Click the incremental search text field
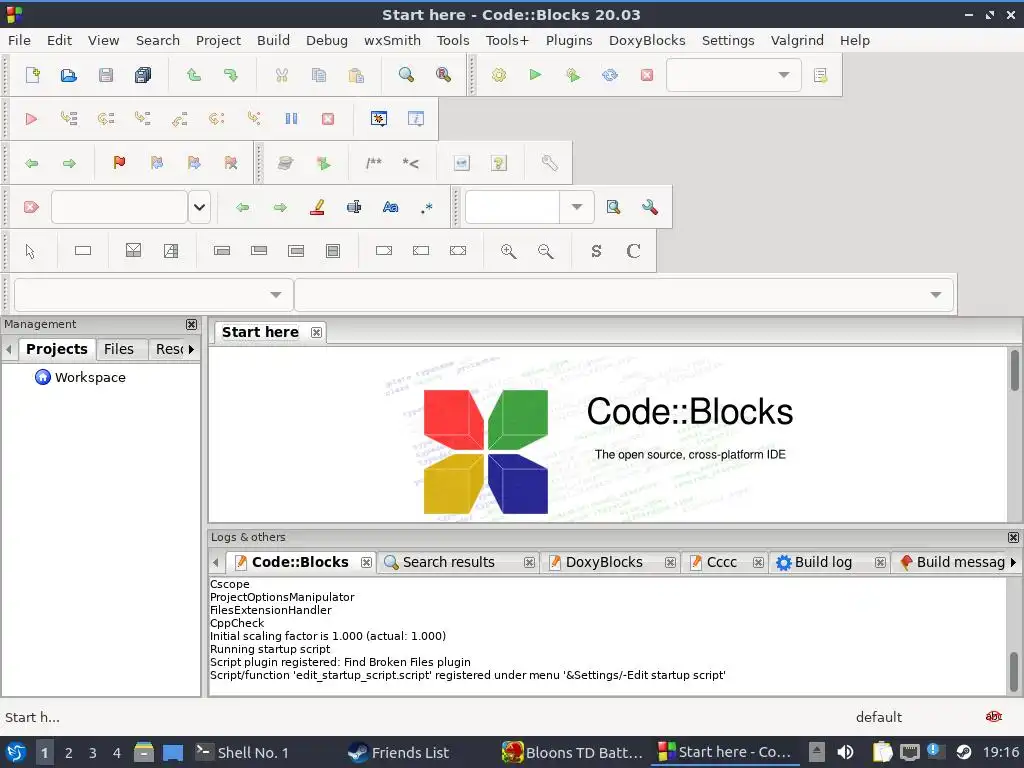The width and height of the screenshot is (1024, 768). click(120, 207)
